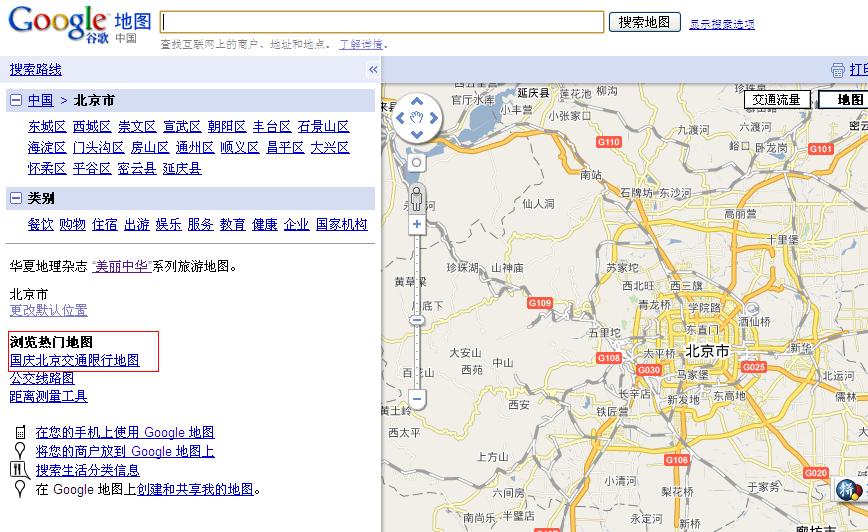Viewport: 868px width, 532px height.
Task: Click 更改默认位置
Action: (49, 311)
